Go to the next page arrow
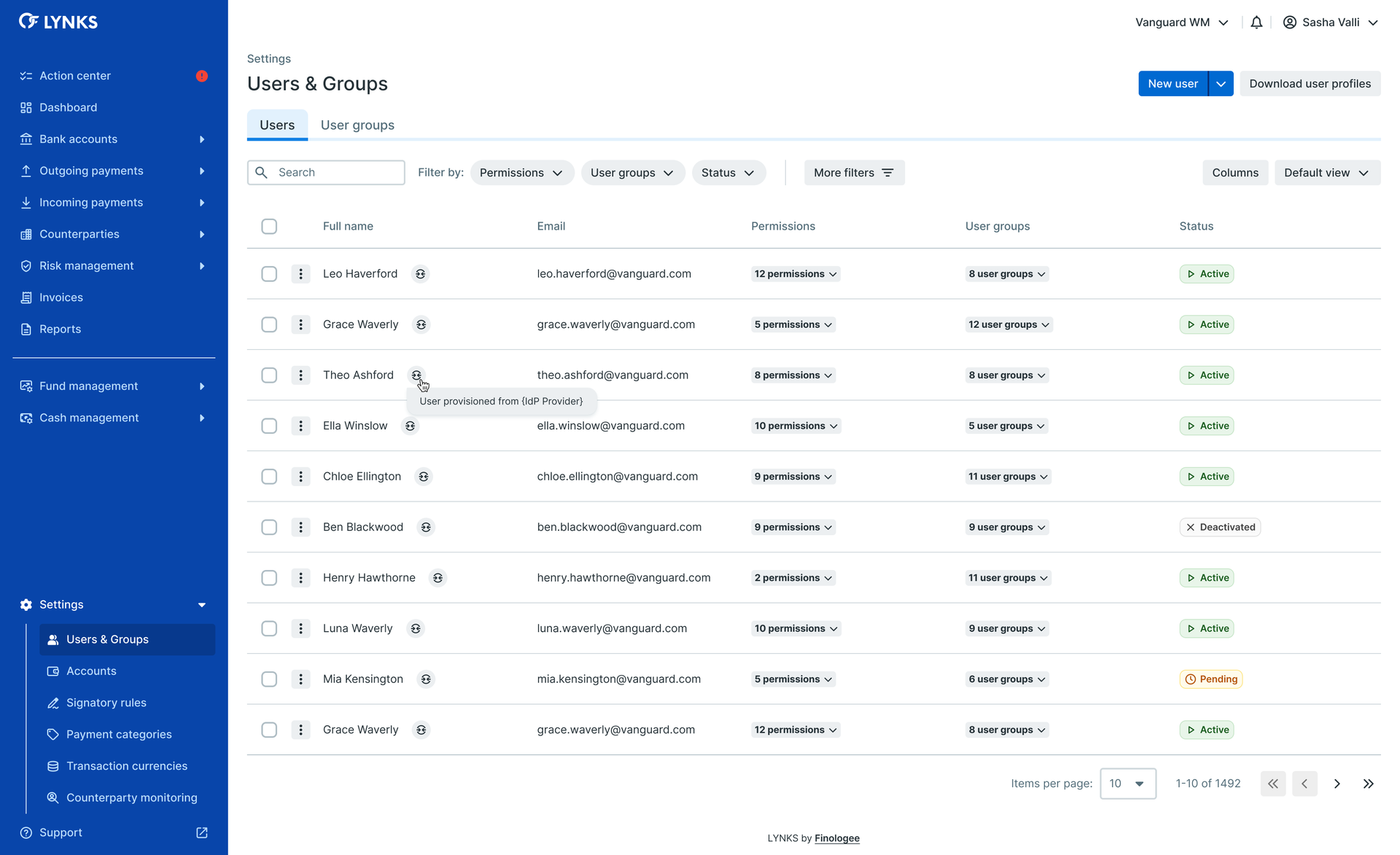 click(1337, 784)
